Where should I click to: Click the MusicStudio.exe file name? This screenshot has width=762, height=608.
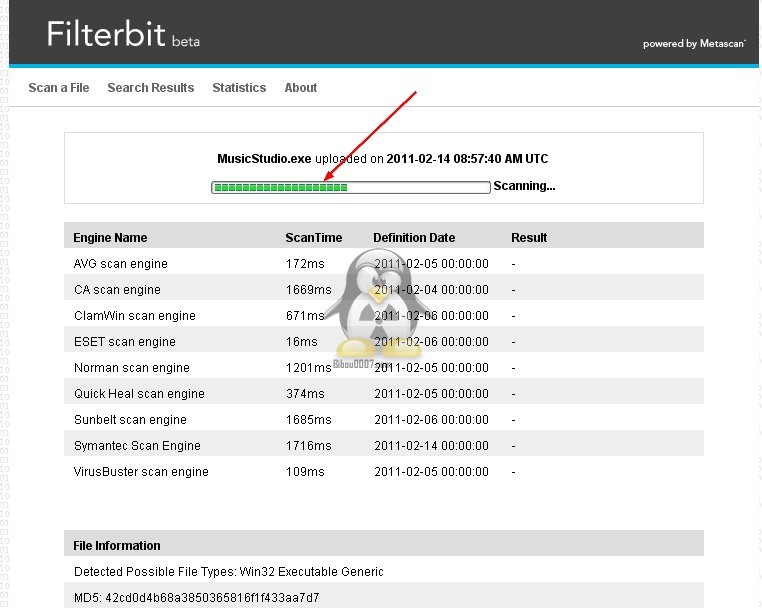click(x=264, y=159)
